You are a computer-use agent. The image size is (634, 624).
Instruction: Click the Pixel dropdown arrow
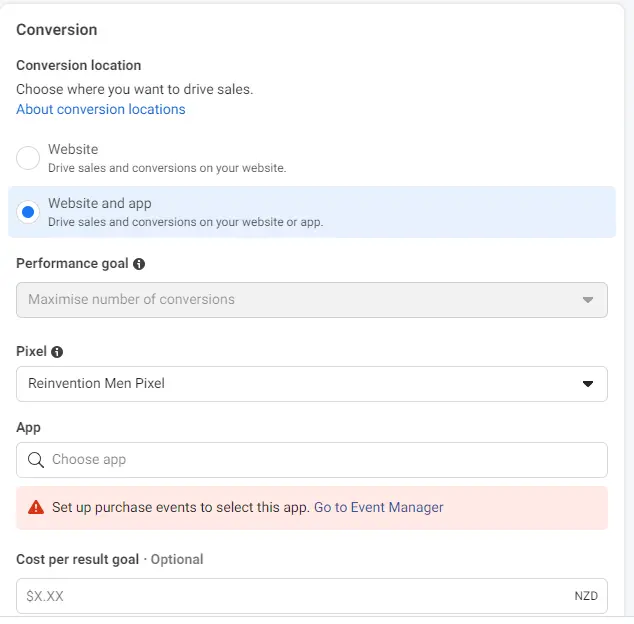coord(588,384)
